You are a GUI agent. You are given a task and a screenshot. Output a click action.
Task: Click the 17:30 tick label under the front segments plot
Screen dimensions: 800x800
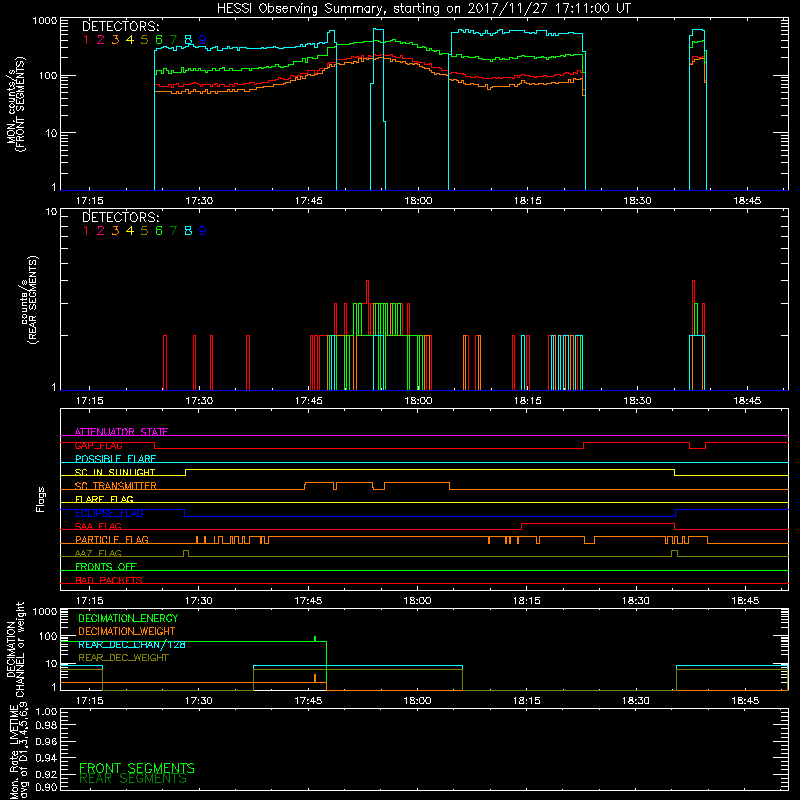tap(199, 201)
